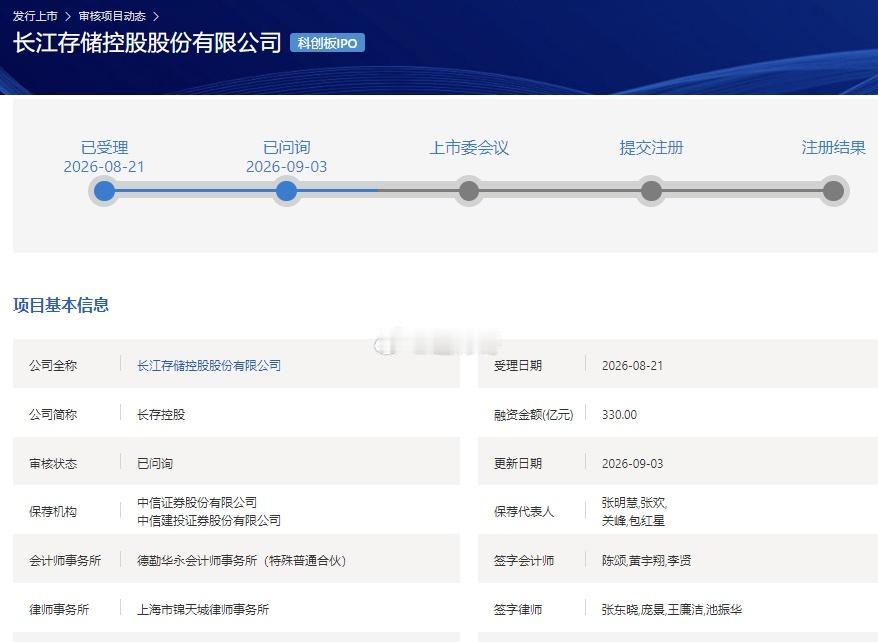Click the 融资金额 value 330.00

coord(619,415)
